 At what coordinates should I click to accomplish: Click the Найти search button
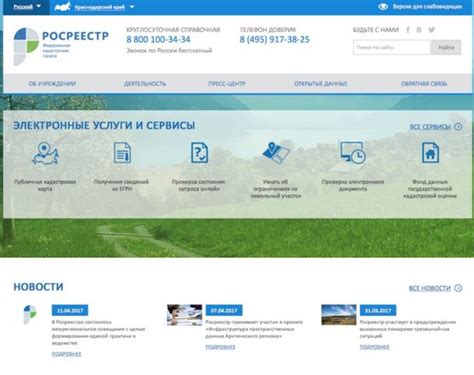point(446,47)
